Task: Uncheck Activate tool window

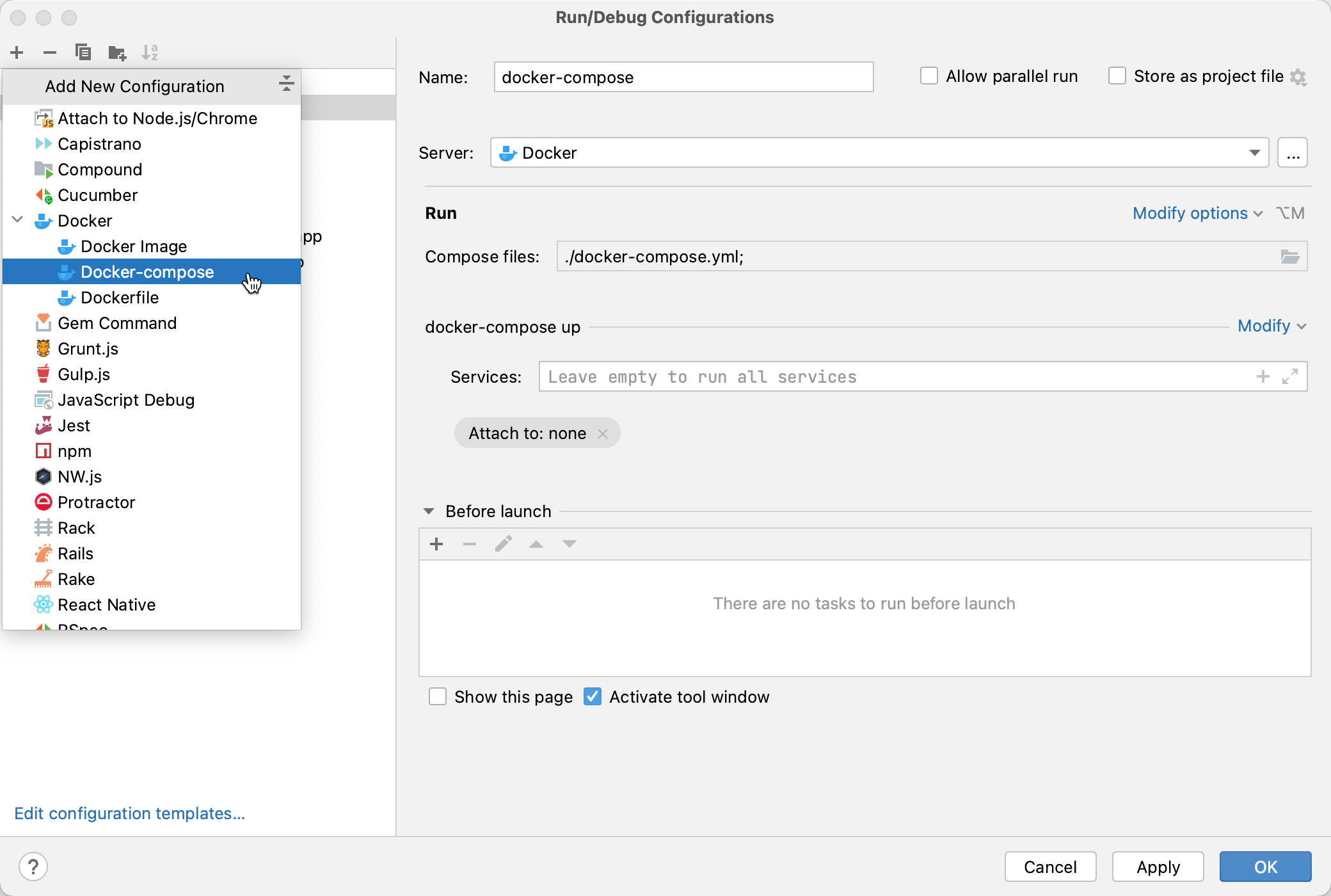Action: [x=592, y=696]
